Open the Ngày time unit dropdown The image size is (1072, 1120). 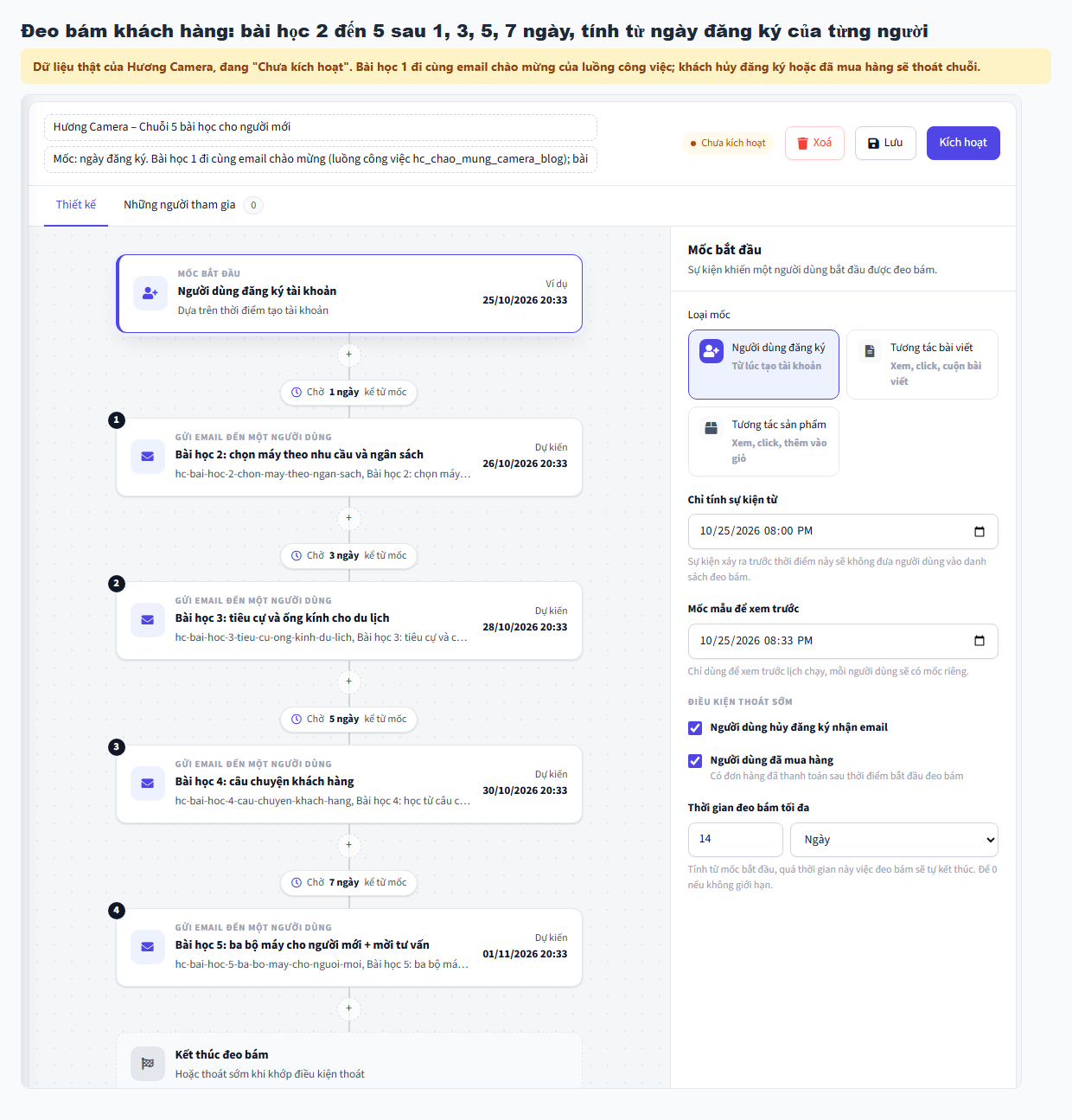coord(894,840)
